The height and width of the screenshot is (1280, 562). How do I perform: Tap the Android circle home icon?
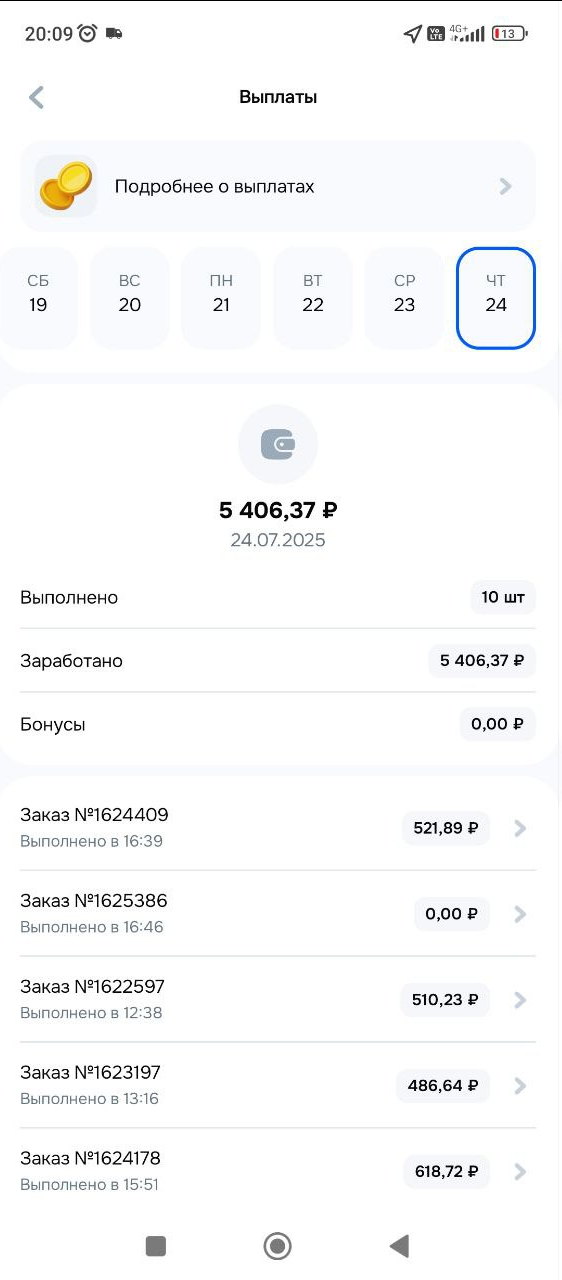pyautogui.click(x=277, y=1245)
